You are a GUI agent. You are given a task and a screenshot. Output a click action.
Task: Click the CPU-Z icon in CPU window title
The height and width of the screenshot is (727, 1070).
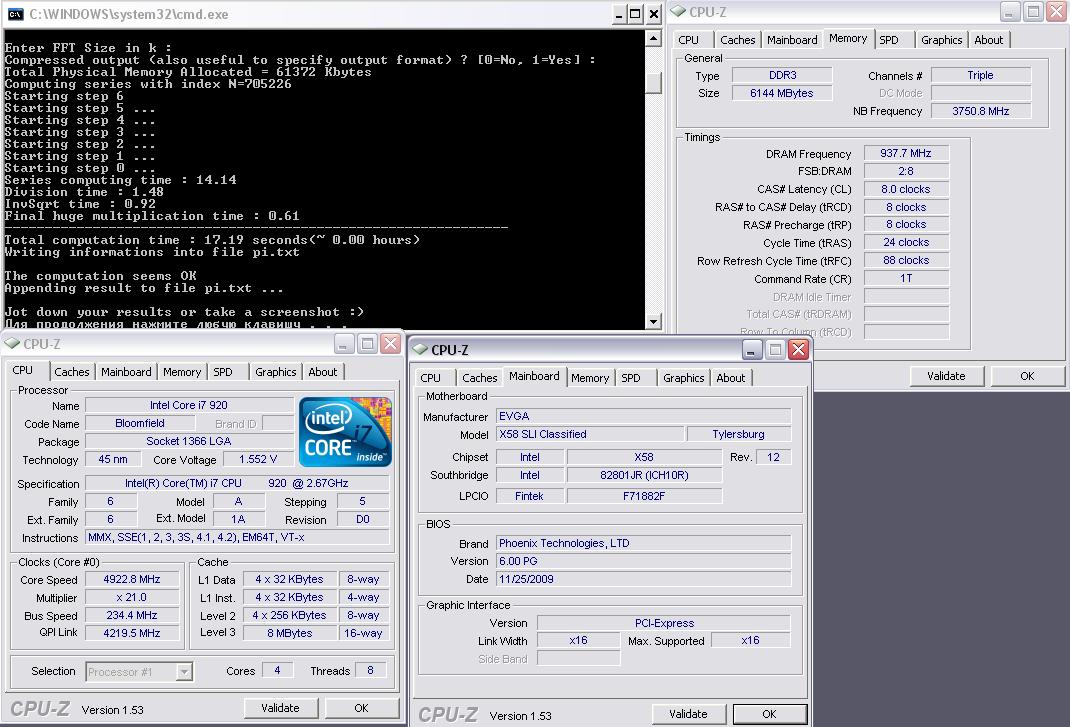pyautogui.click(x=12, y=343)
